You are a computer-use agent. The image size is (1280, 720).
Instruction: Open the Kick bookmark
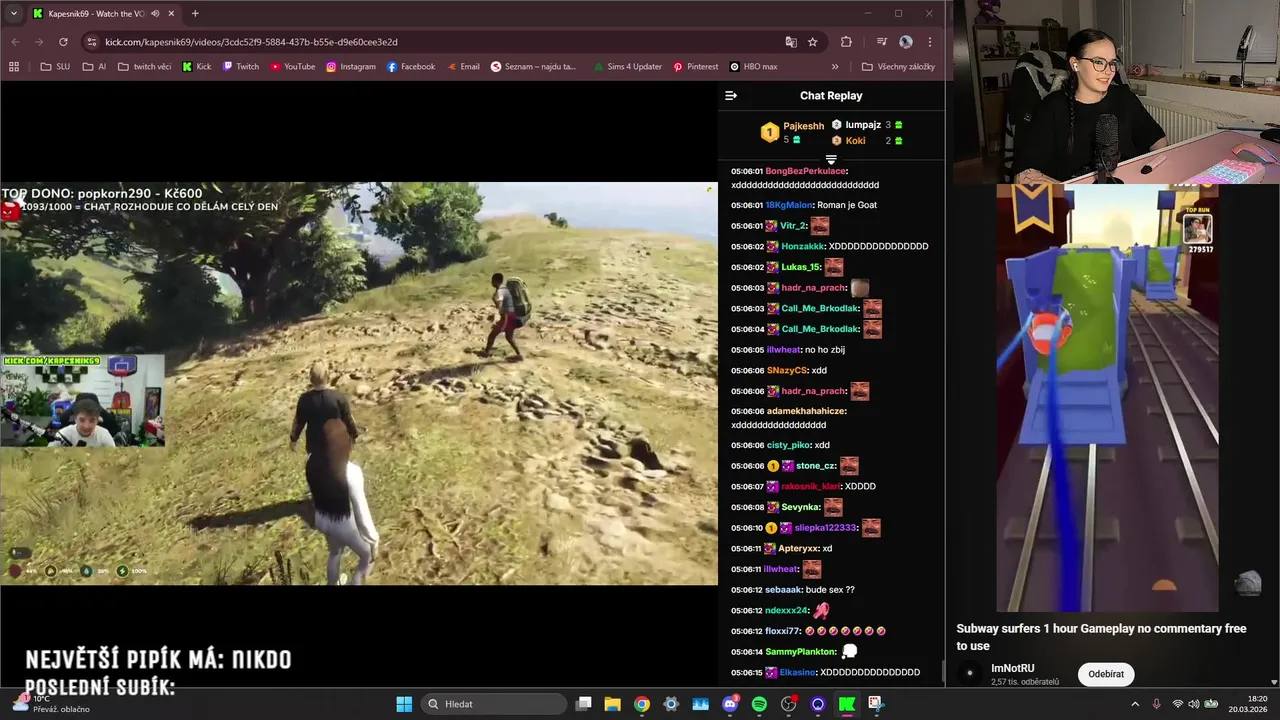pos(197,67)
